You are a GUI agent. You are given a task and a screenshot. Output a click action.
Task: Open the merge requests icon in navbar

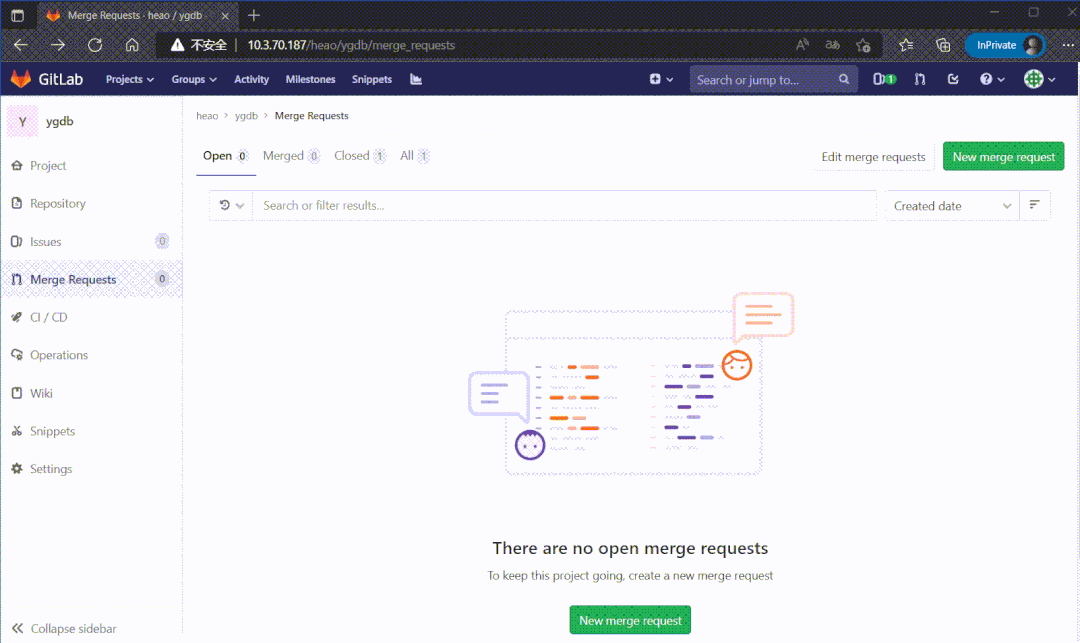pos(920,79)
